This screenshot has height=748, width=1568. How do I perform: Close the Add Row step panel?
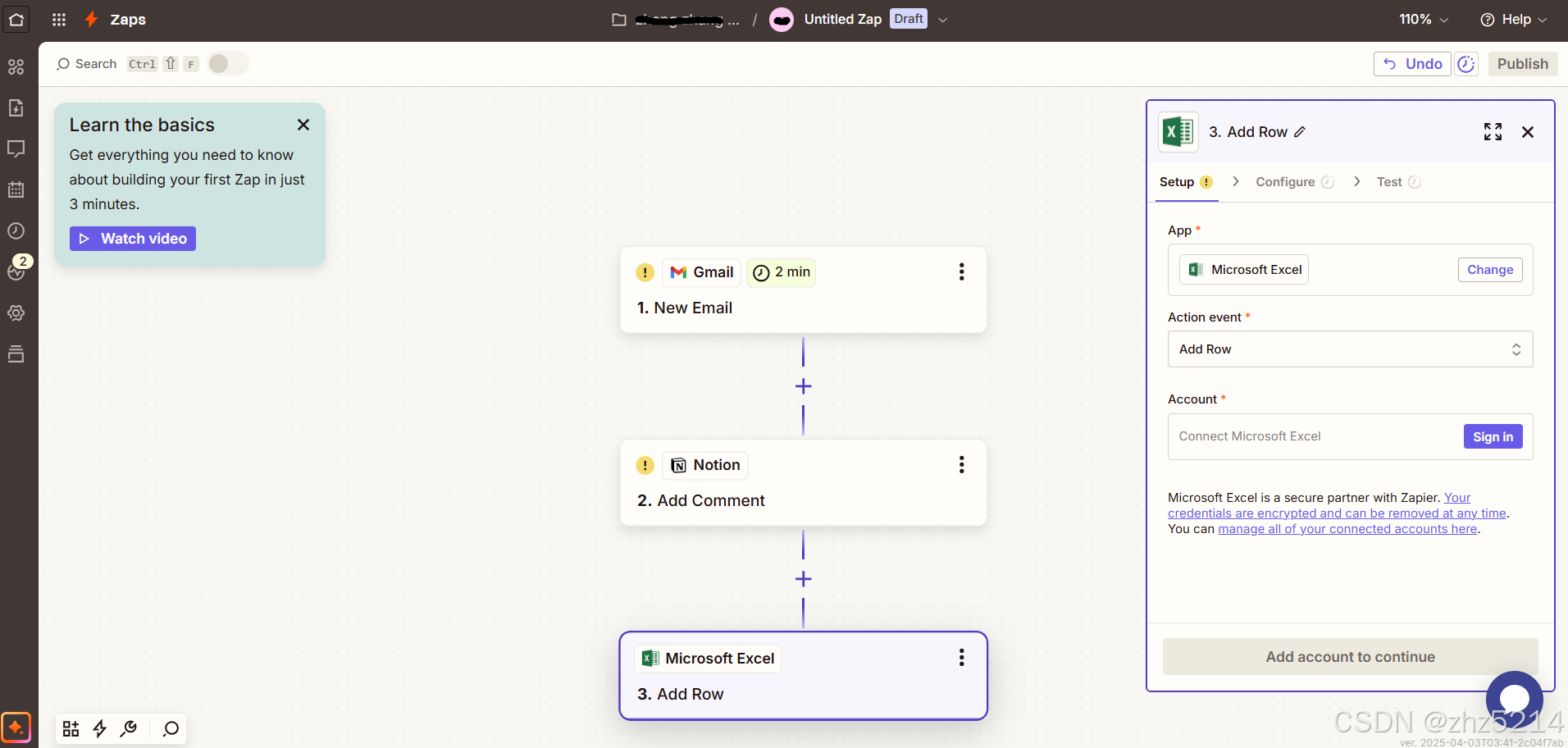point(1528,132)
